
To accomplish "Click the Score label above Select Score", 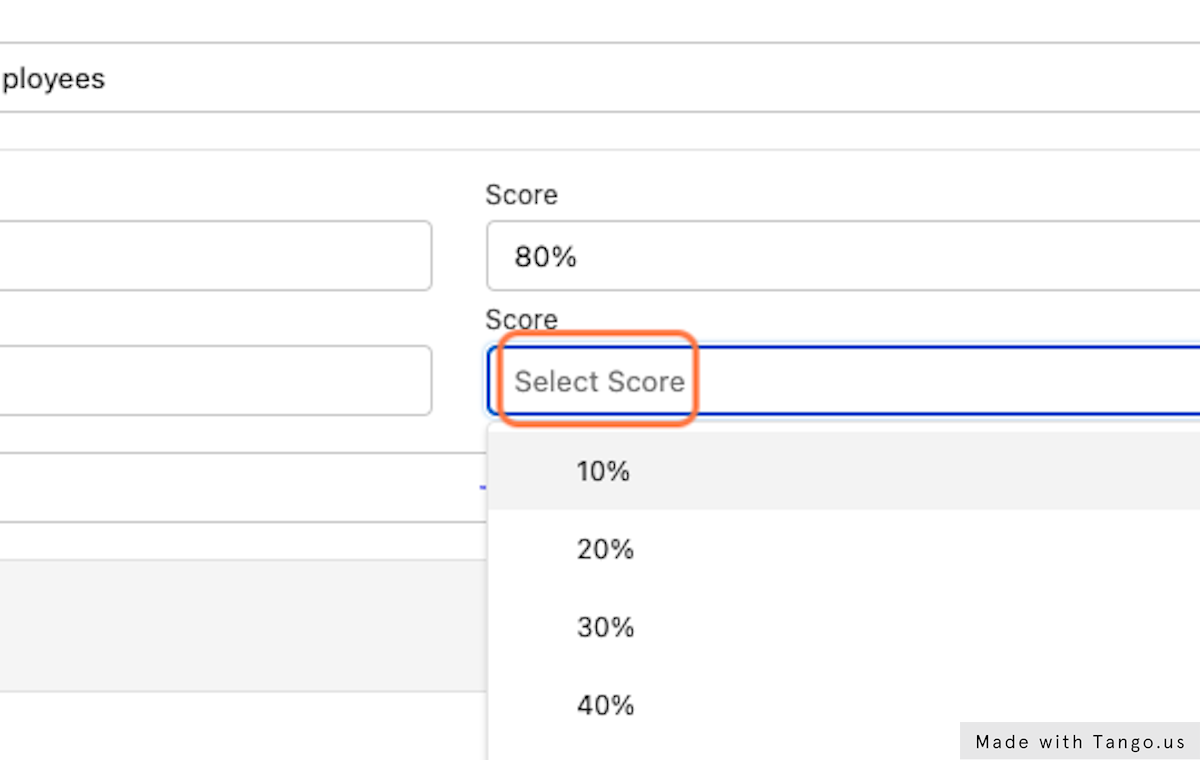I will click(x=521, y=320).
